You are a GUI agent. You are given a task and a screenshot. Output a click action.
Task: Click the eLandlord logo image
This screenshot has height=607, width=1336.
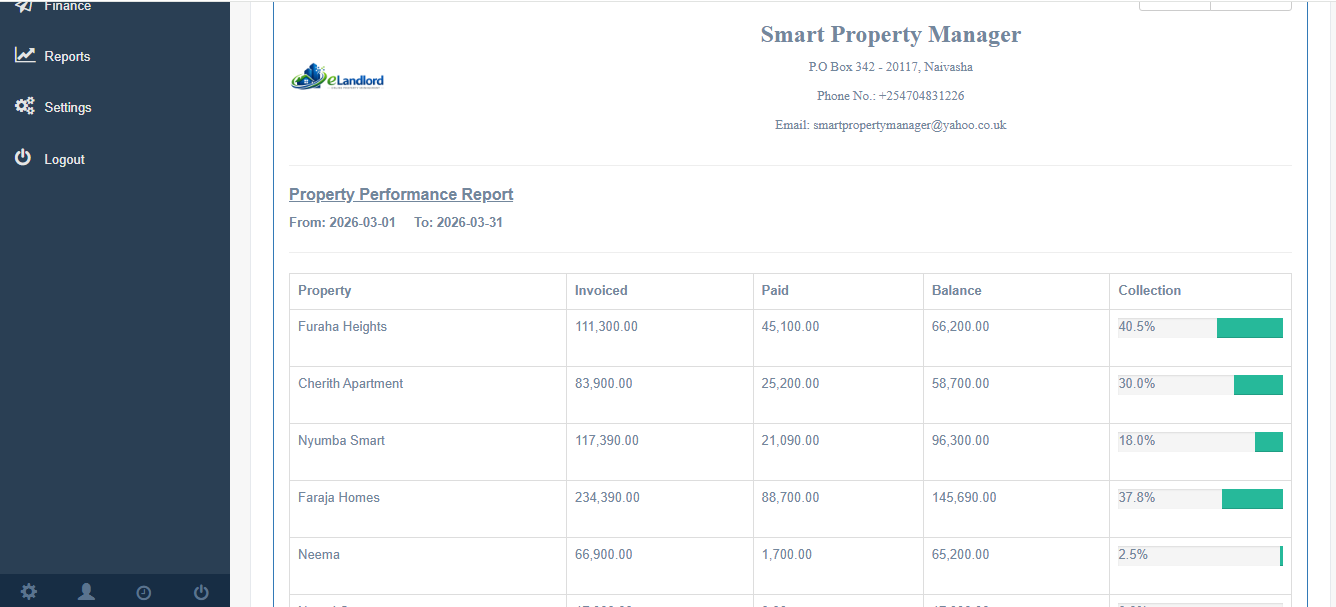(x=338, y=77)
